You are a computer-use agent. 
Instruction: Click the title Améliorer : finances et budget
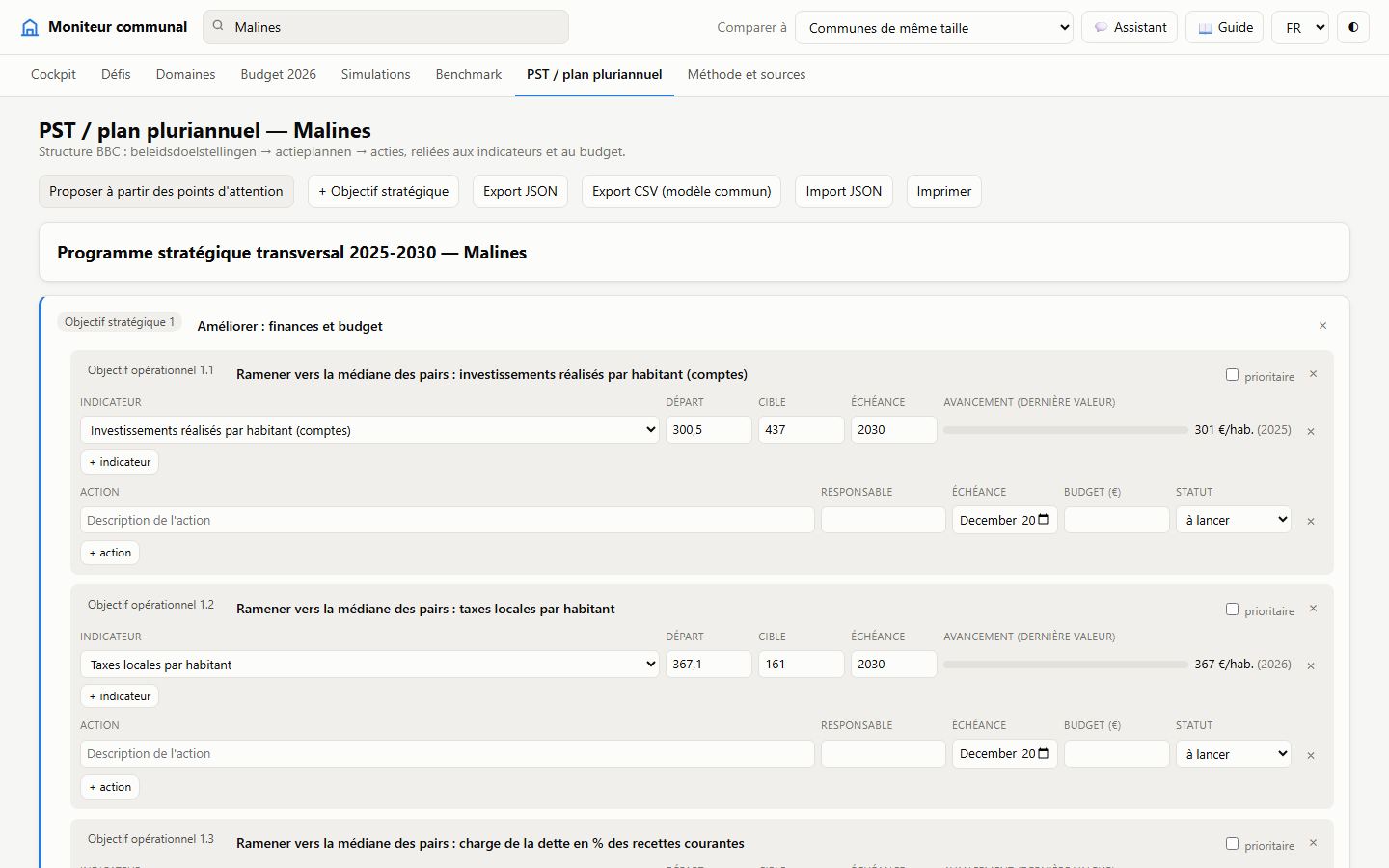click(x=289, y=326)
